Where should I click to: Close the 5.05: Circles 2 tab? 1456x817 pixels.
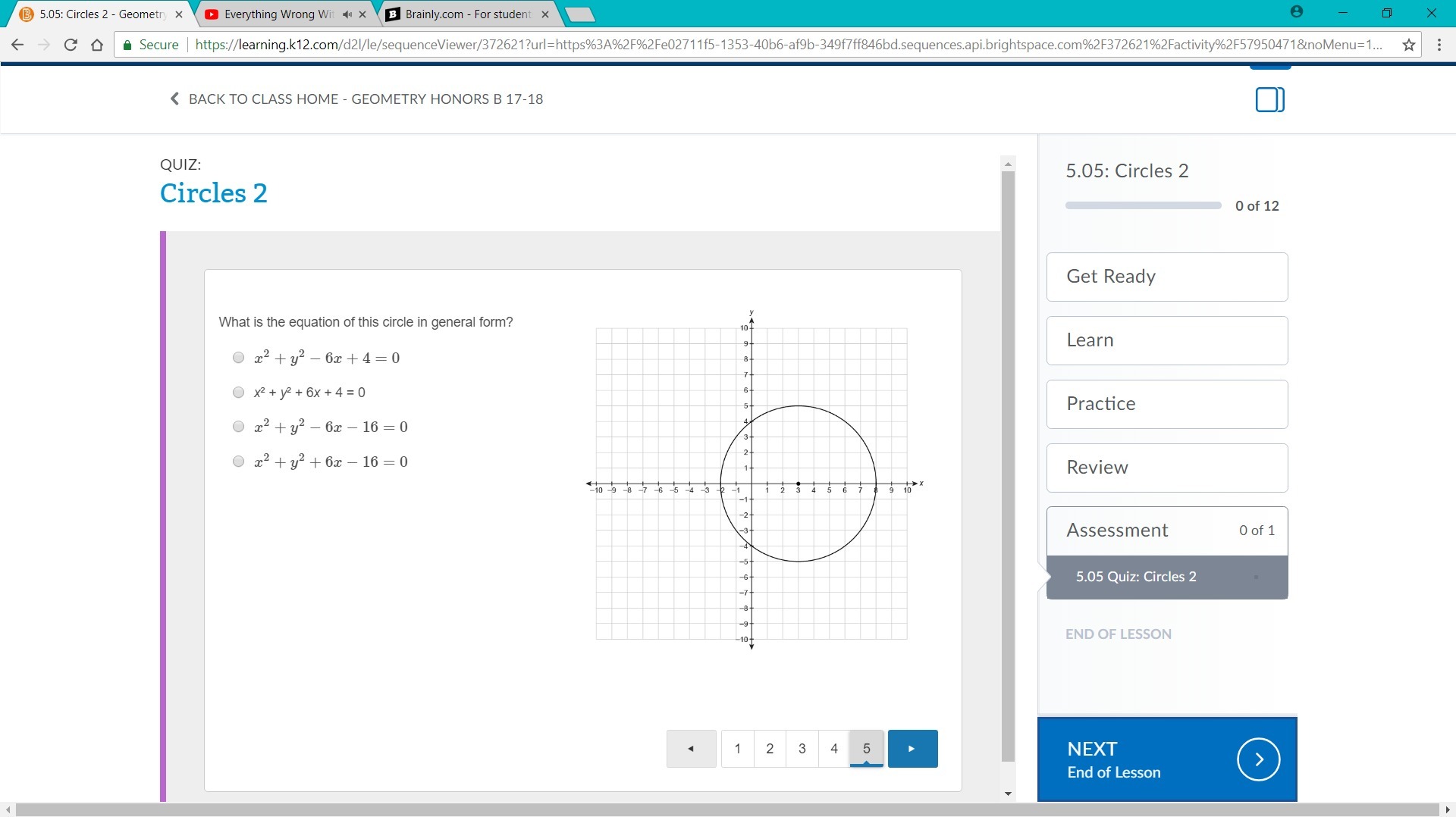pos(179,14)
